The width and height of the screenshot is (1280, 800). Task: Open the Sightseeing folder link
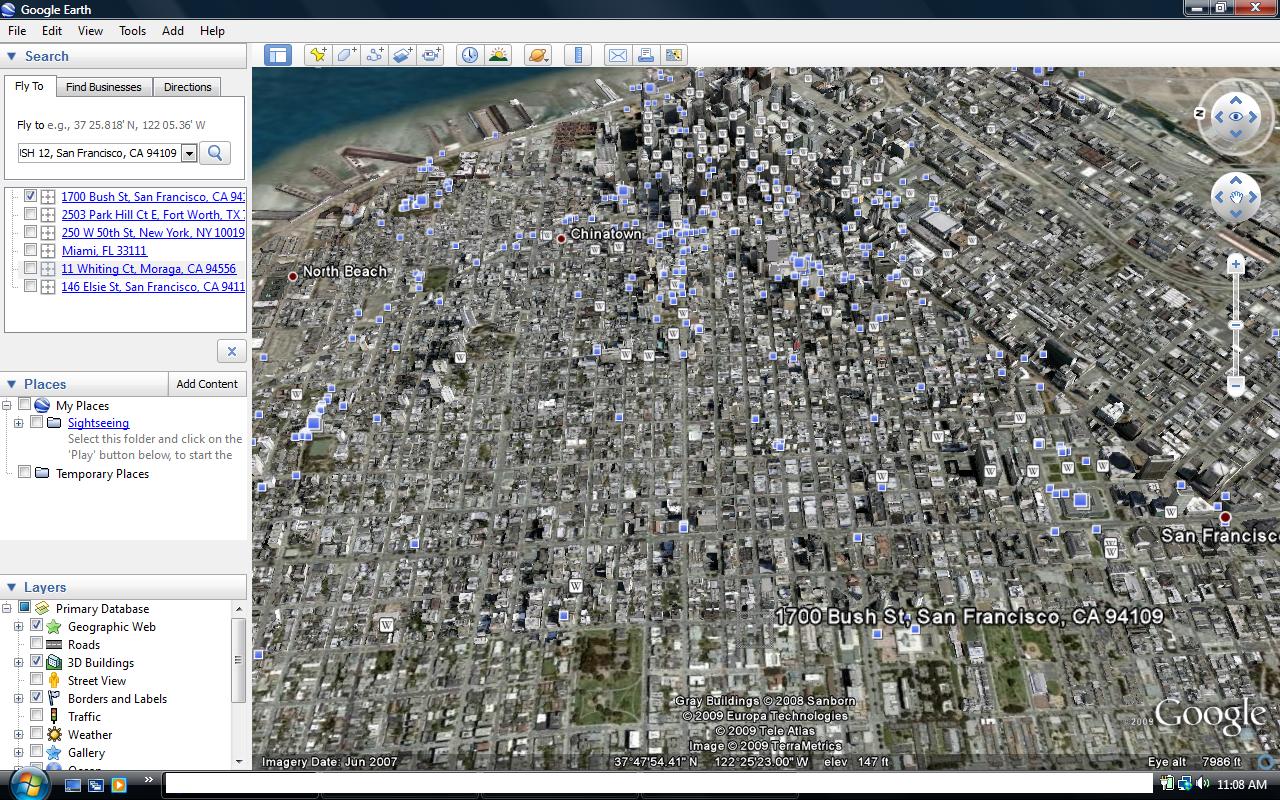(98, 423)
